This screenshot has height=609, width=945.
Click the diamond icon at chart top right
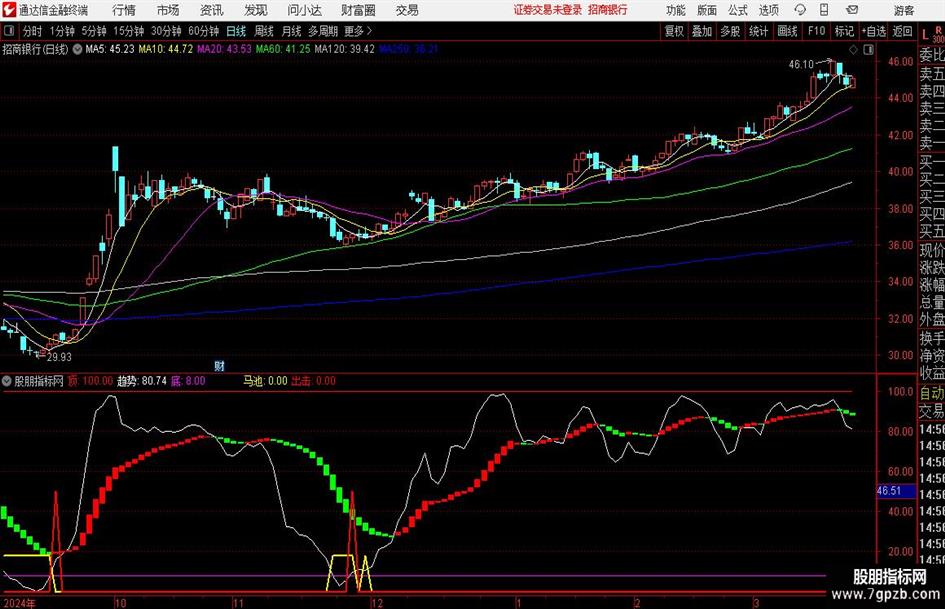point(853,49)
